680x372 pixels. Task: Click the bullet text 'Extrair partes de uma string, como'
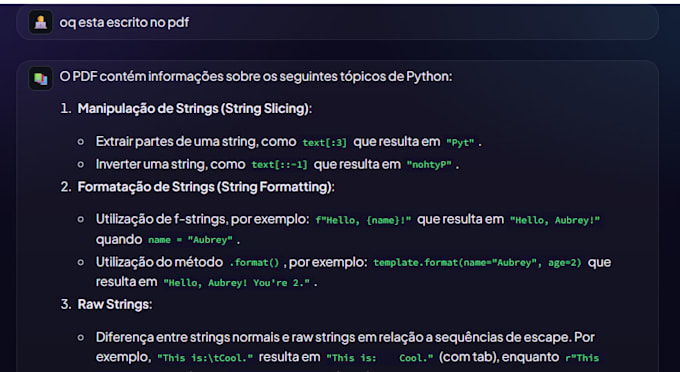coord(196,142)
